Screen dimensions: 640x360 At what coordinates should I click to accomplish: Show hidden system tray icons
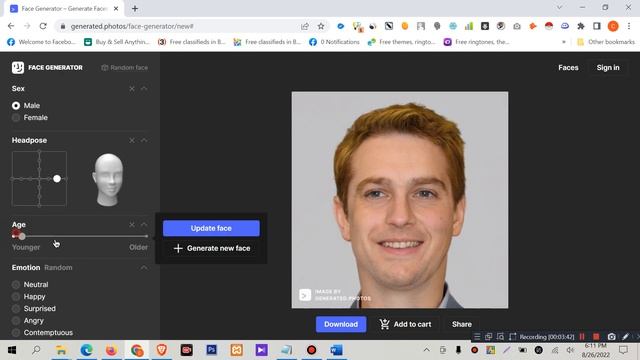(427, 350)
